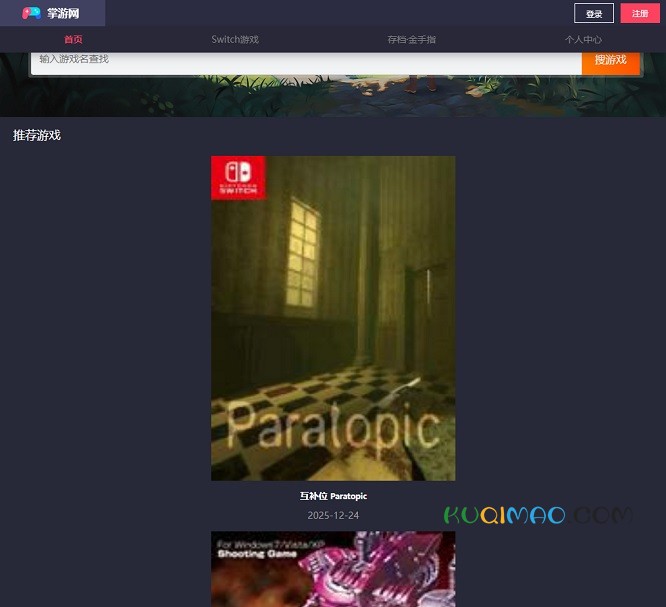Click the 注册 register button
This screenshot has height=607, width=666.
click(640, 13)
